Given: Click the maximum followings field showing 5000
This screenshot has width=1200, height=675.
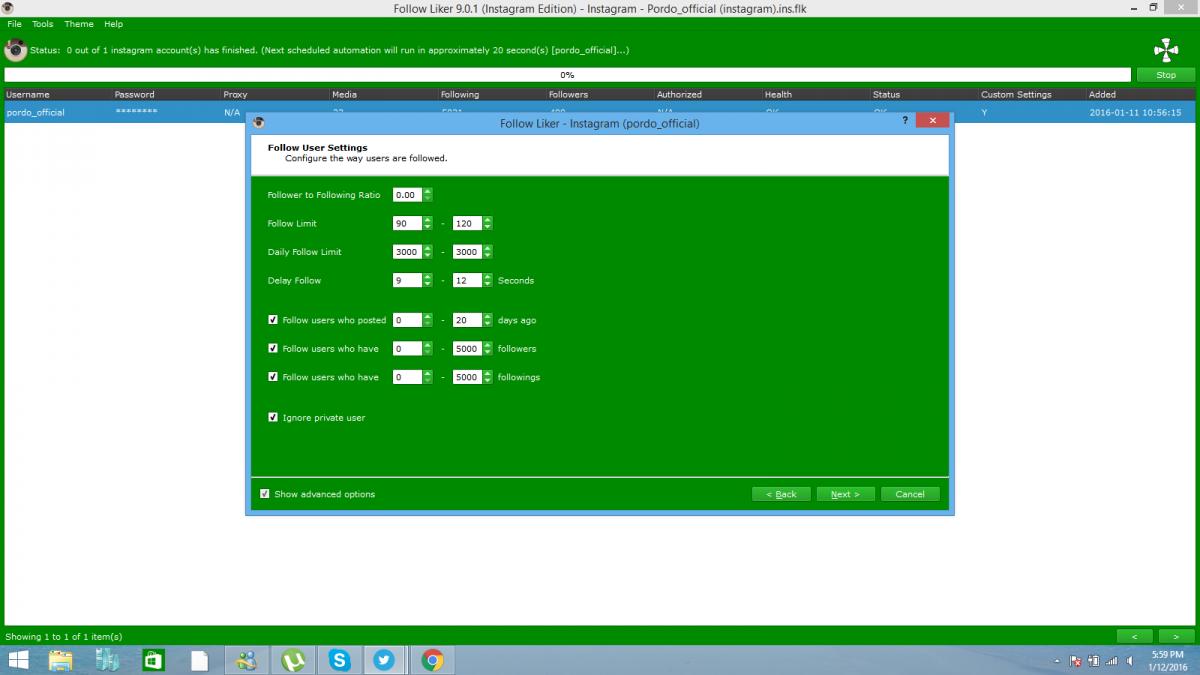Looking at the screenshot, I should [468, 377].
